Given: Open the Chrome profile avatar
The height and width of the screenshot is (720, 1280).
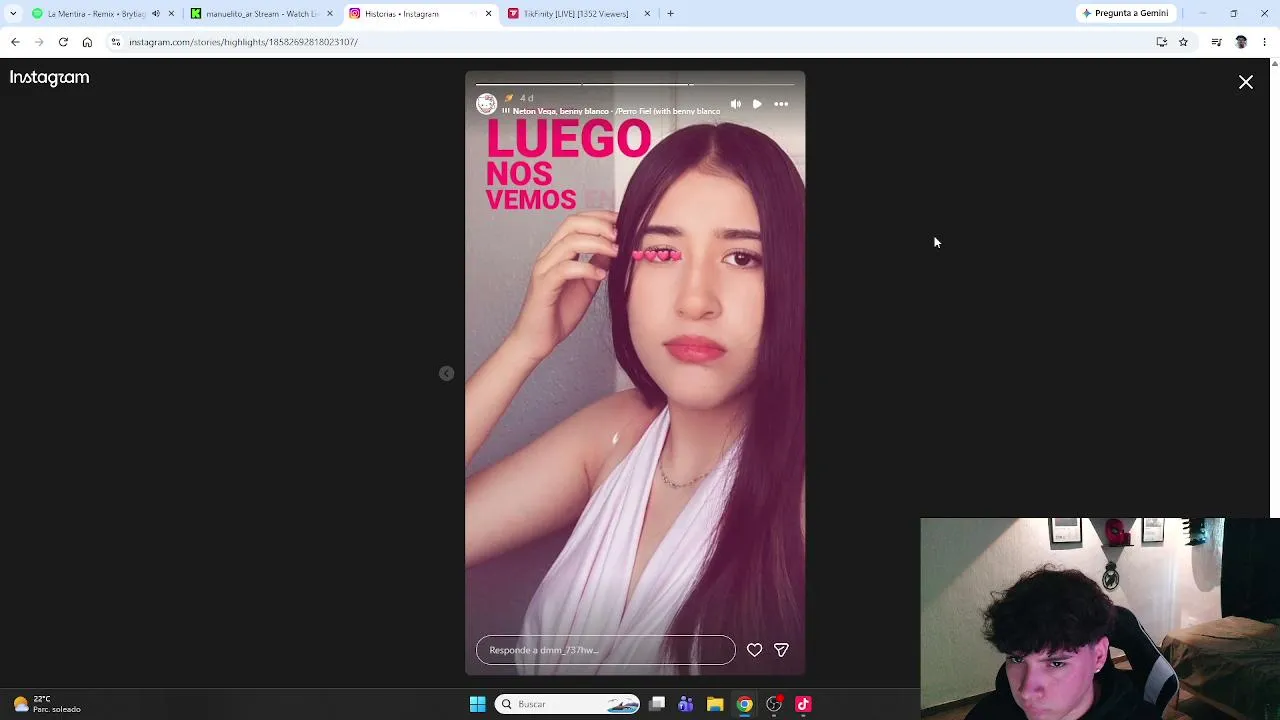Looking at the screenshot, I should click(x=1241, y=42).
